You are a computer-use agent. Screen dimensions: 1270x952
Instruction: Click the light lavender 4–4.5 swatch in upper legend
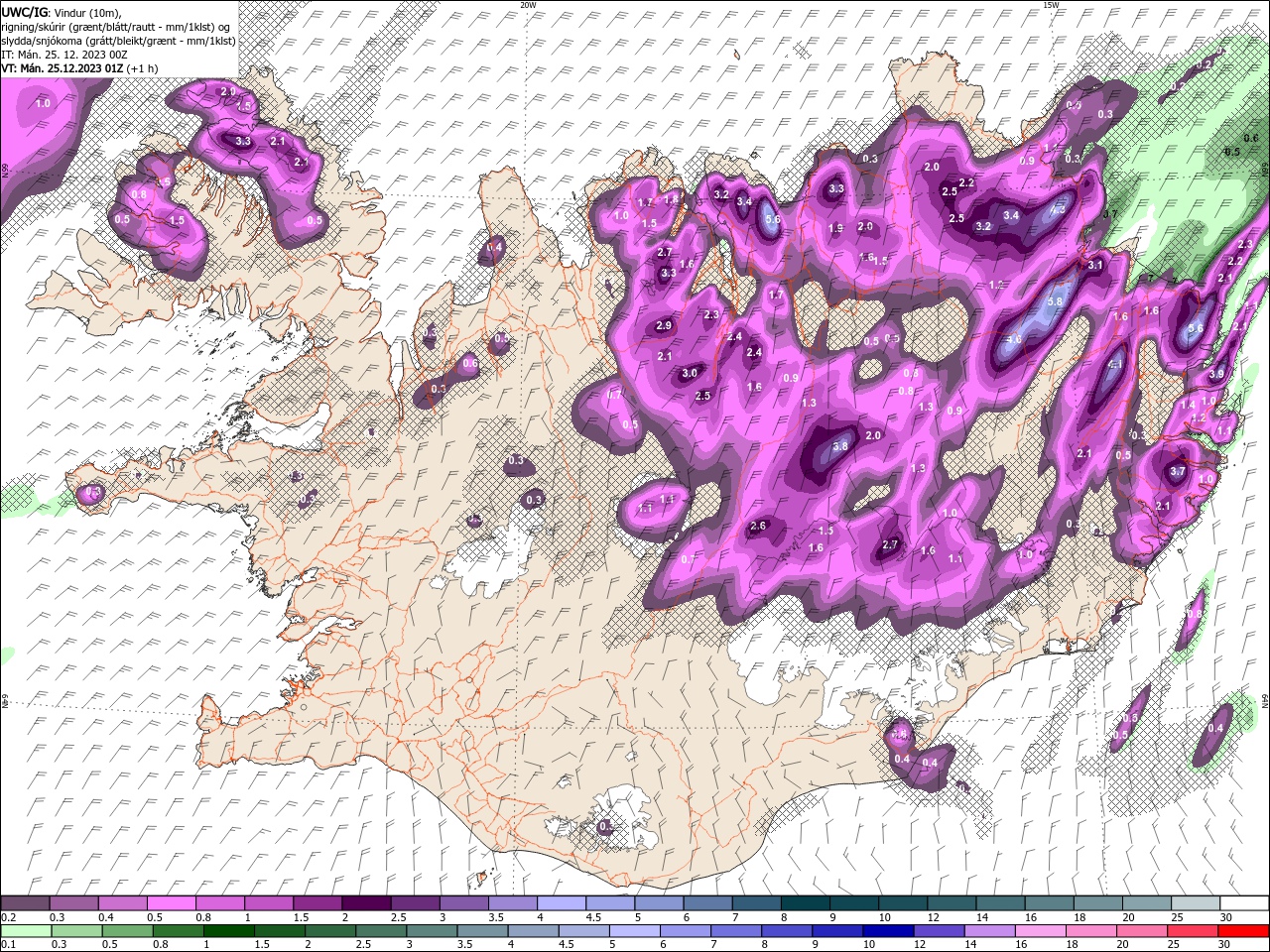click(561, 903)
